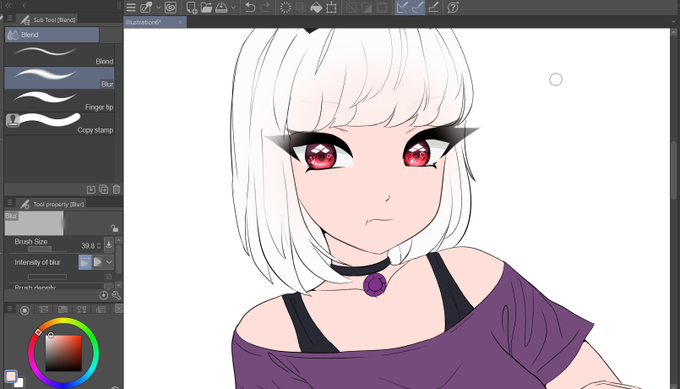Toggle Snap to Grid
Viewport: 680px width, 389px height.
click(433, 7)
